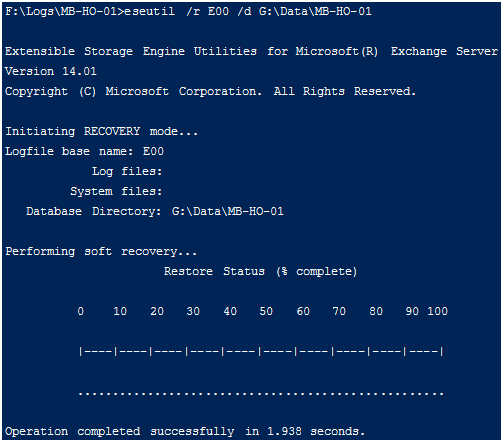Click the Logfile base name E00 line
The height and width of the screenshot is (442, 503).
click(84, 152)
